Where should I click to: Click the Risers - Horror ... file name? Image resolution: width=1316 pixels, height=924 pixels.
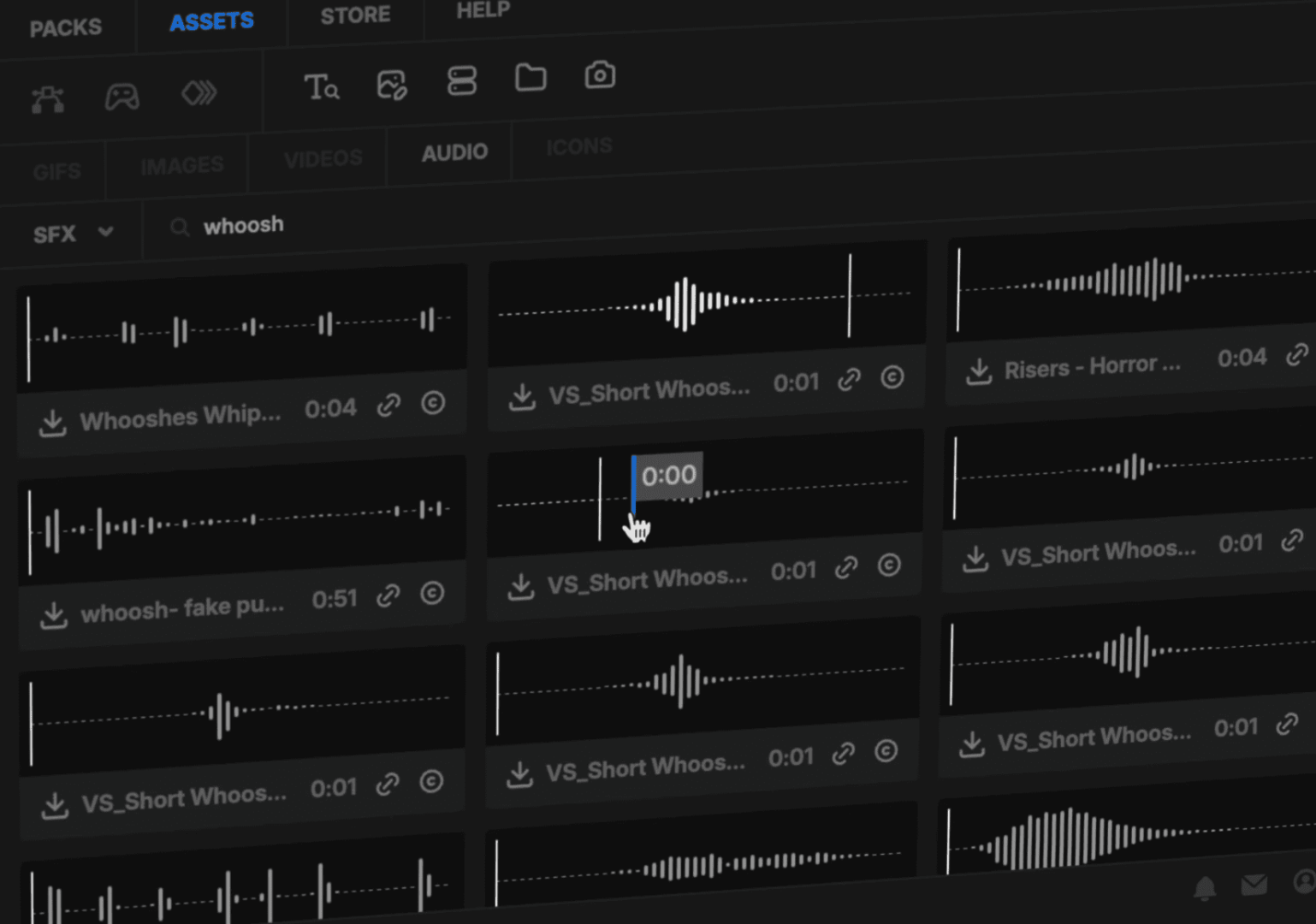click(1092, 366)
